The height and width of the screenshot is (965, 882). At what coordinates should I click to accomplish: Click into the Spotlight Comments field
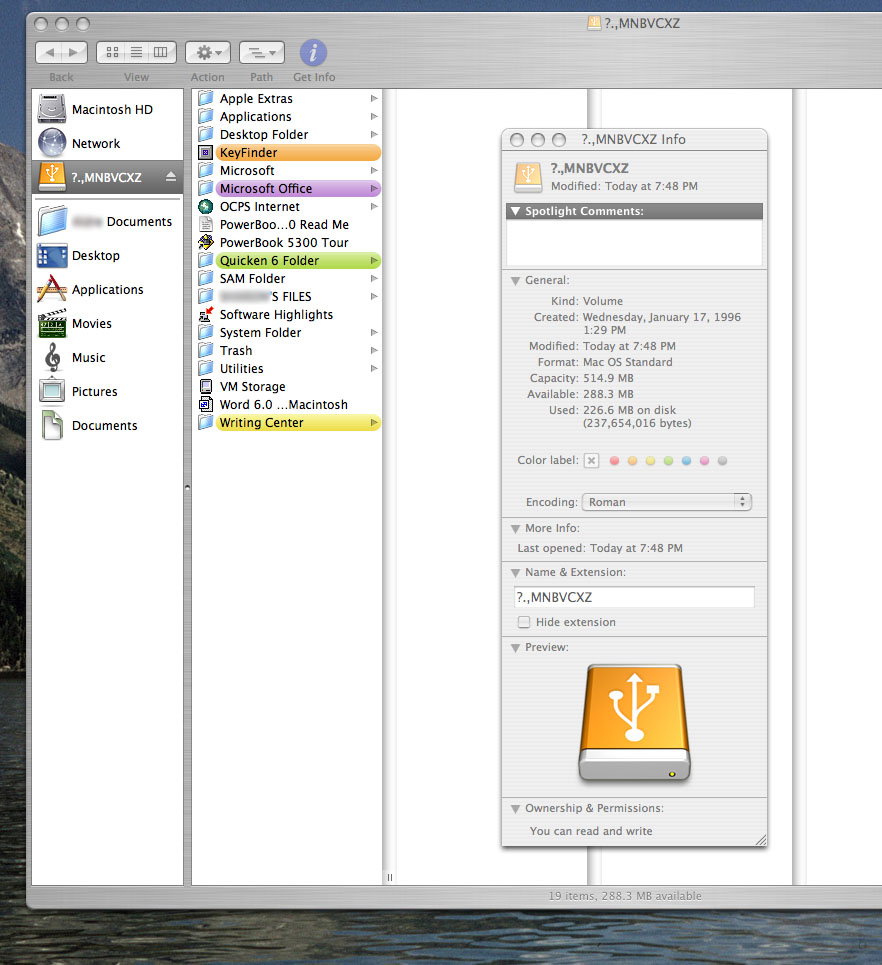[634, 242]
